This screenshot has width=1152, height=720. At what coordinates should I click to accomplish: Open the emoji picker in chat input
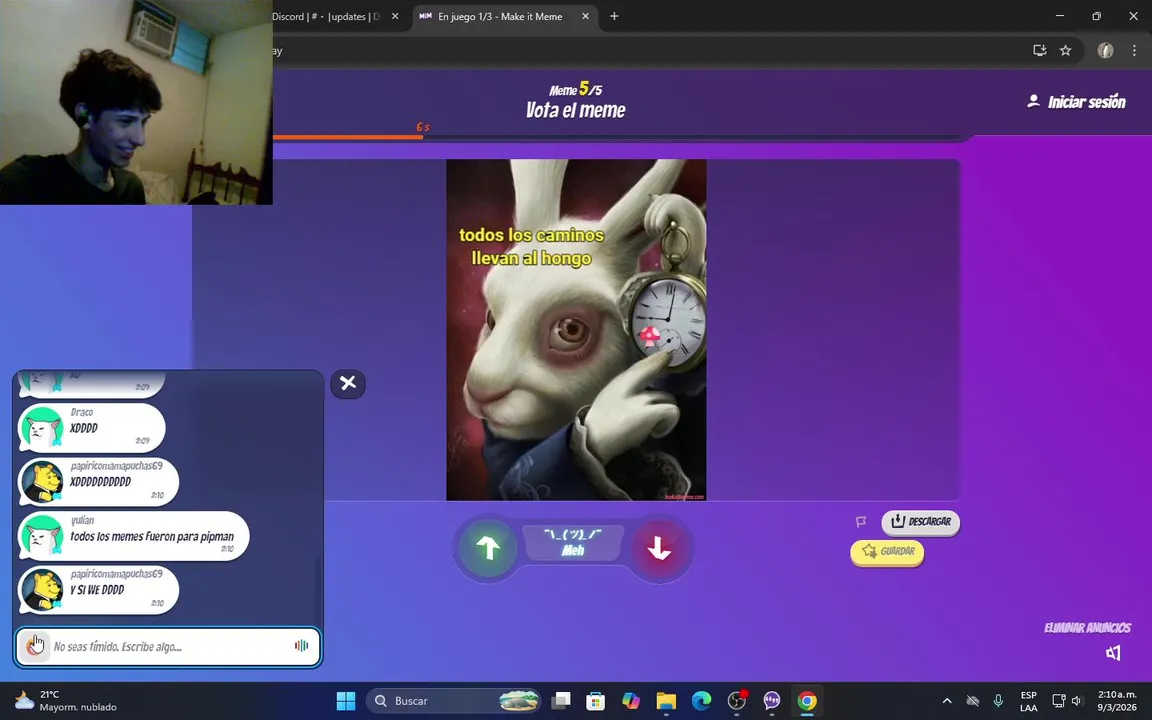34,647
